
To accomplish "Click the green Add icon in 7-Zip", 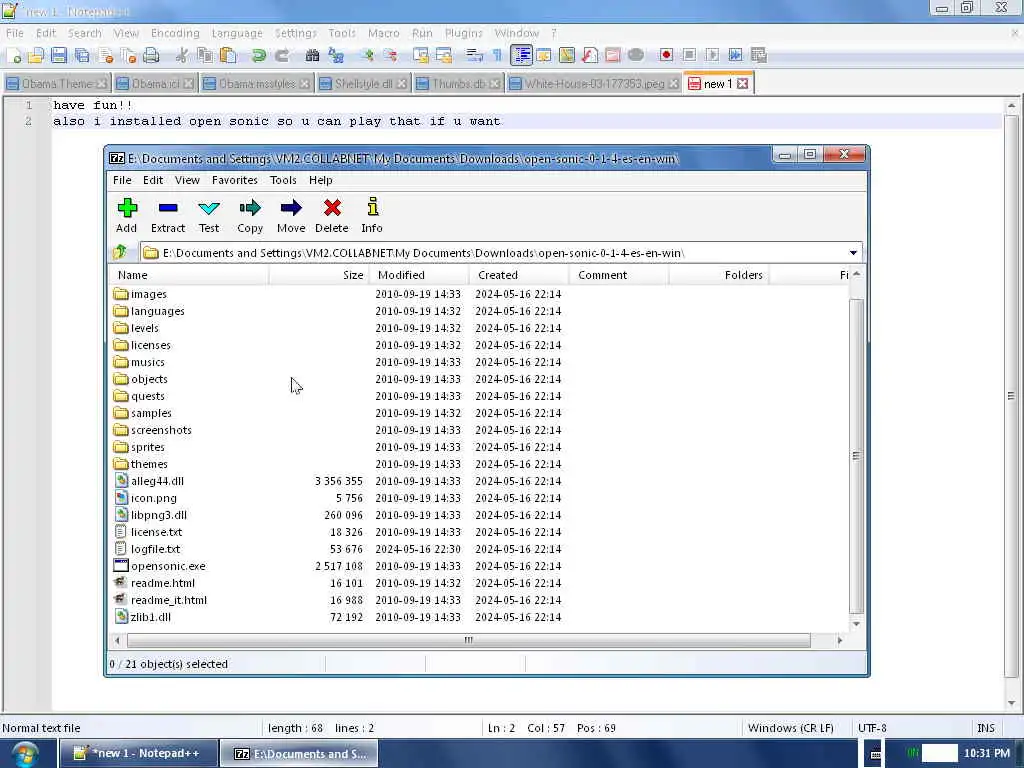I will coord(127,216).
